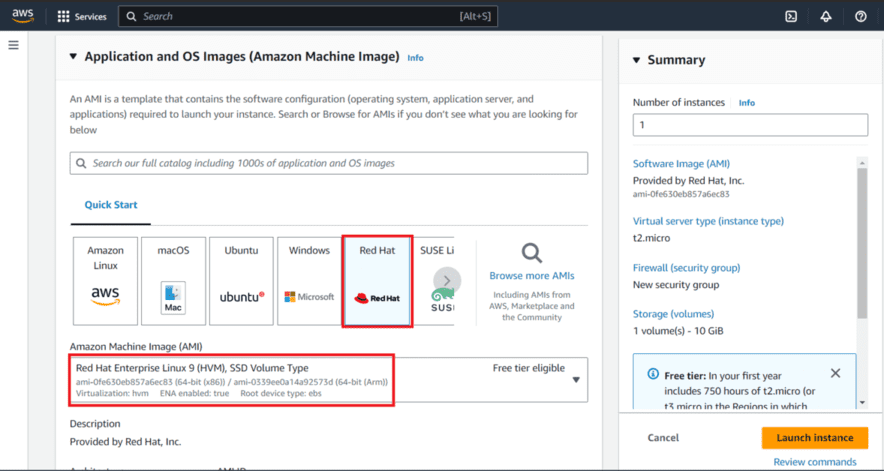Select the macOS quick start tile
This screenshot has width=884, height=471.
coord(173,281)
